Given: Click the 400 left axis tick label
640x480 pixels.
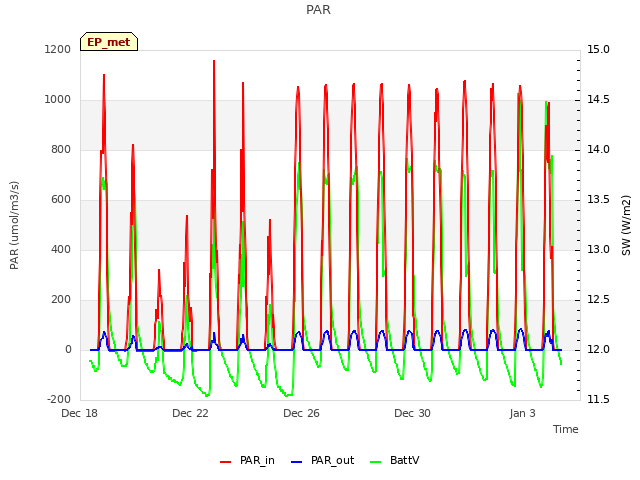Looking at the screenshot, I should pyautogui.click(x=61, y=249).
